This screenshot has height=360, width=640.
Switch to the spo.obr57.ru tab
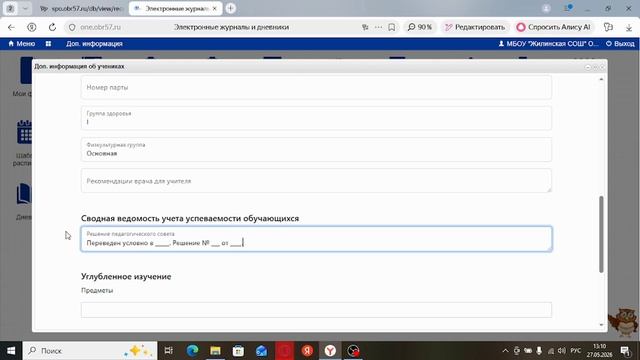(82, 8)
